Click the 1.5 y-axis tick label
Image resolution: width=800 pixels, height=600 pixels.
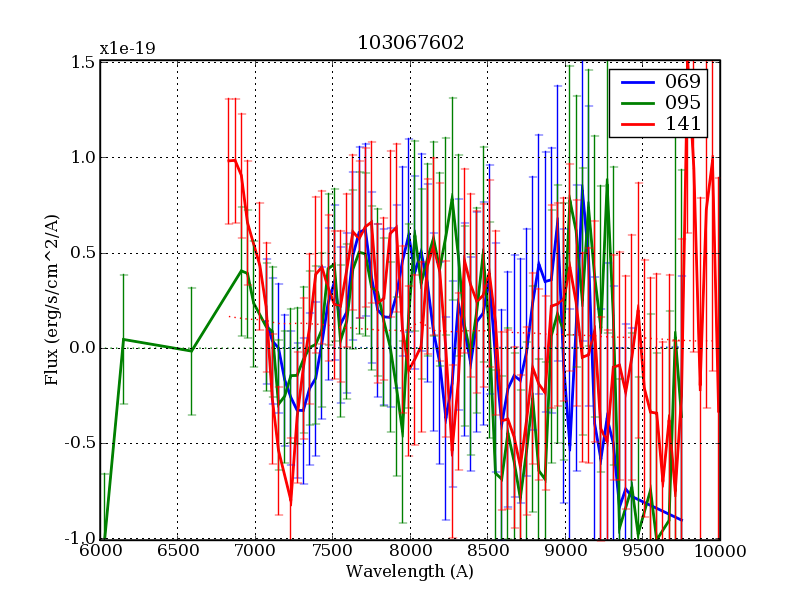pyautogui.click(x=83, y=62)
